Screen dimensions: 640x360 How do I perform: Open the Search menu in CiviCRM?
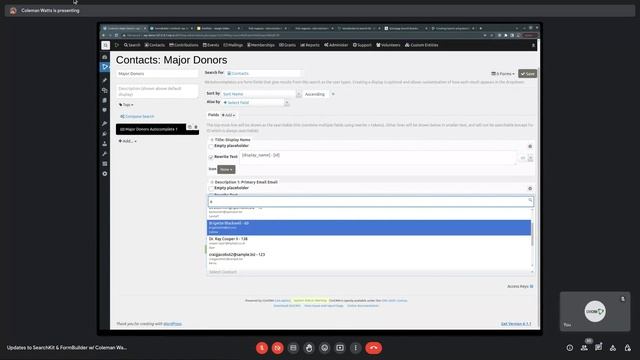coord(132,45)
